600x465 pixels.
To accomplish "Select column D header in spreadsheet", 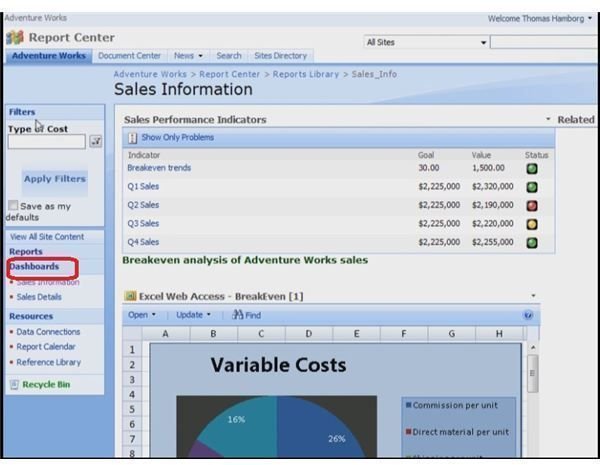I will coord(308,334).
